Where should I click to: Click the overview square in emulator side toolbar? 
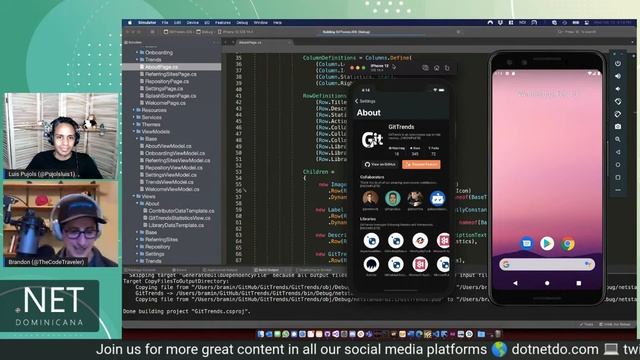pyautogui.click(x=618, y=177)
